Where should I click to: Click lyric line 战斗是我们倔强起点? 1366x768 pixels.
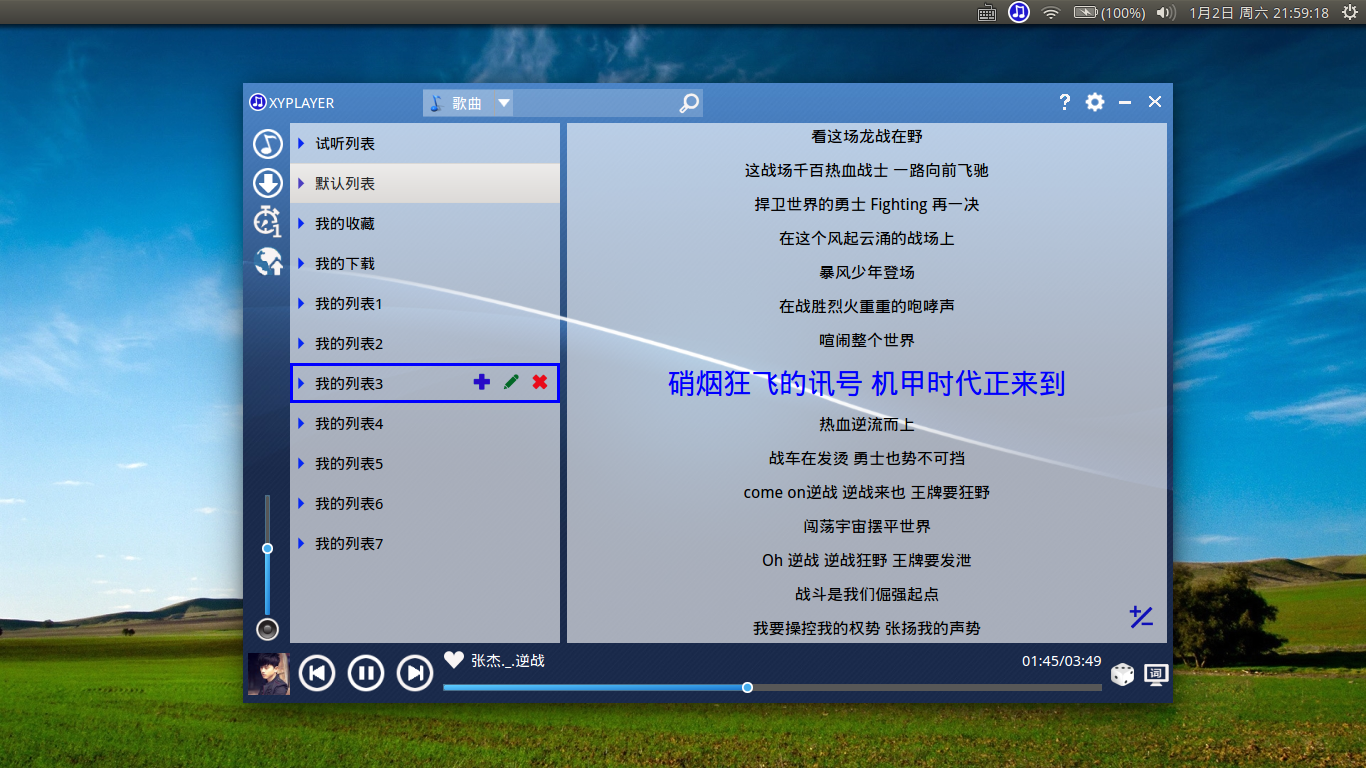coord(867,594)
